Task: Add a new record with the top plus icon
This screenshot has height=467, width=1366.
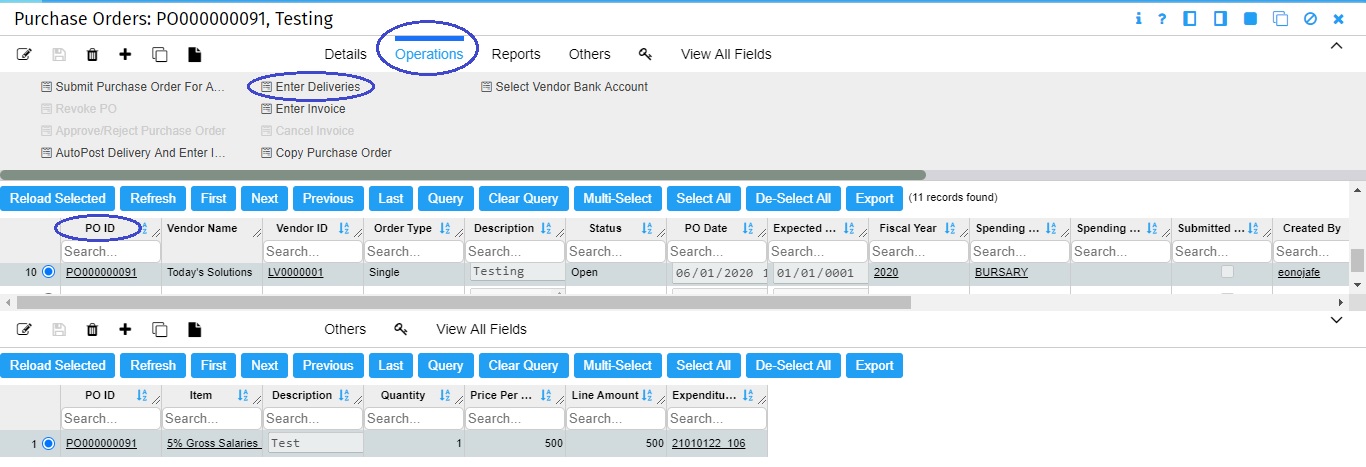Action: click(125, 54)
